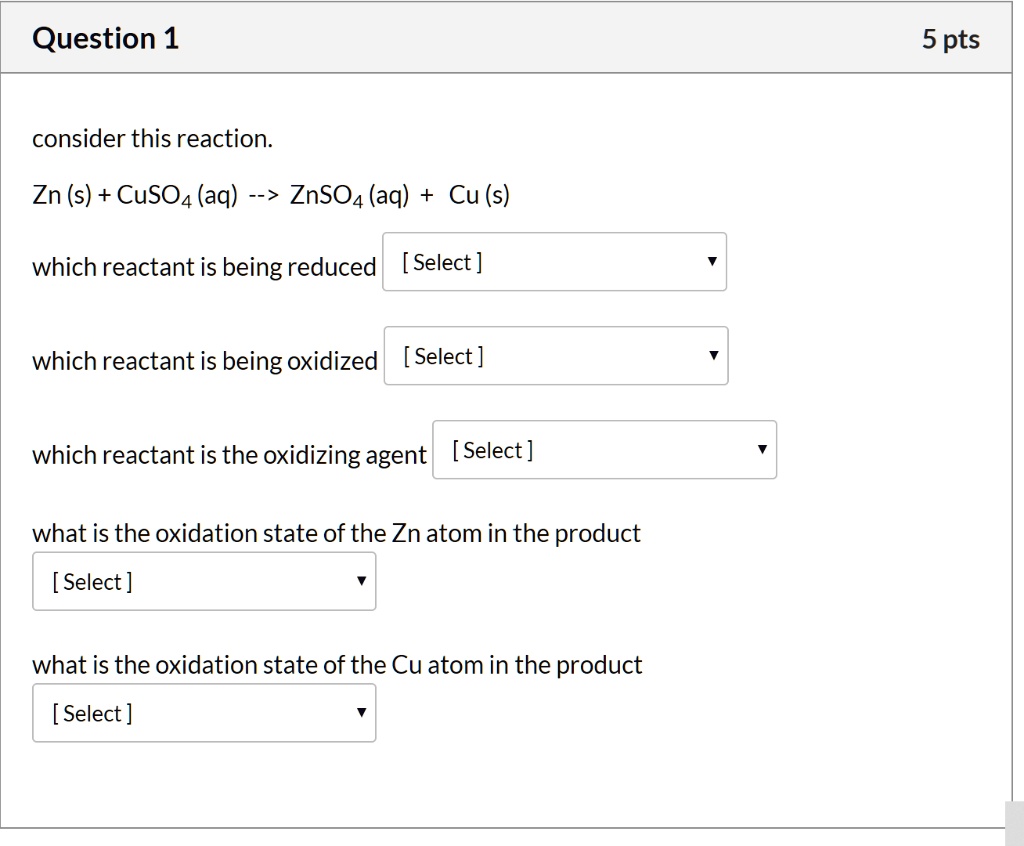Click the Question 1 header

[x=105, y=38]
